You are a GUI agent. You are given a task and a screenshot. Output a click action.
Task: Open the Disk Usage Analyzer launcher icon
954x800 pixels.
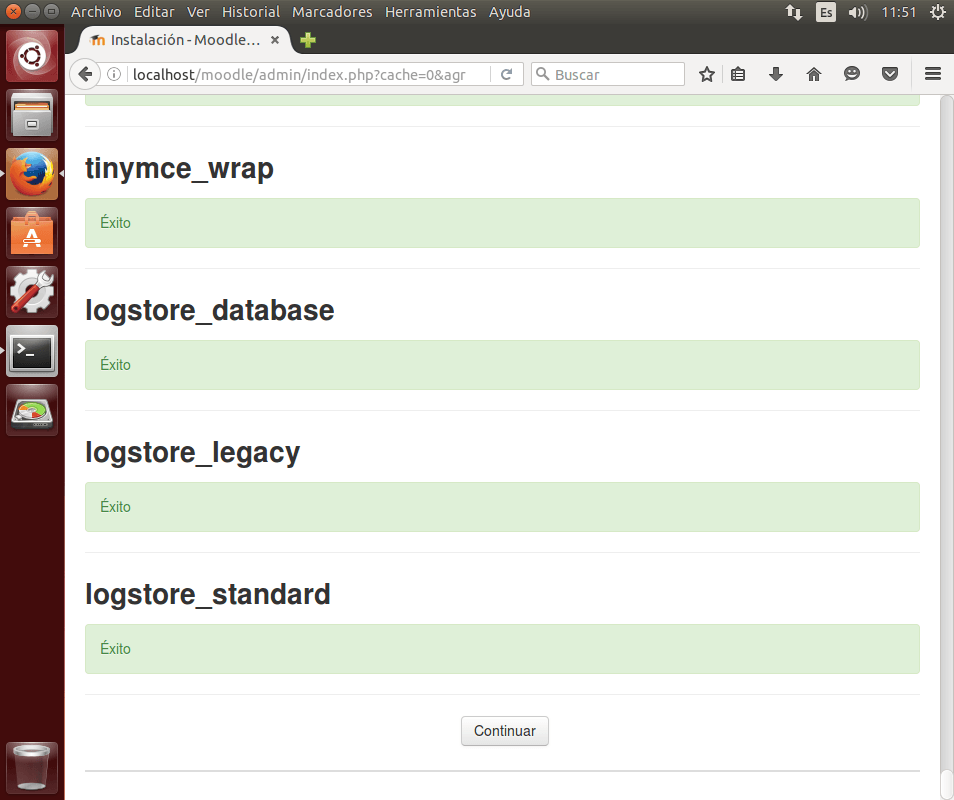click(32, 410)
